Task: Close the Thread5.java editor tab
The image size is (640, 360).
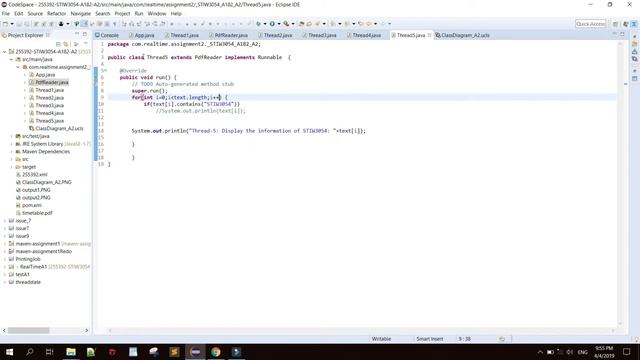Action: 429,36
